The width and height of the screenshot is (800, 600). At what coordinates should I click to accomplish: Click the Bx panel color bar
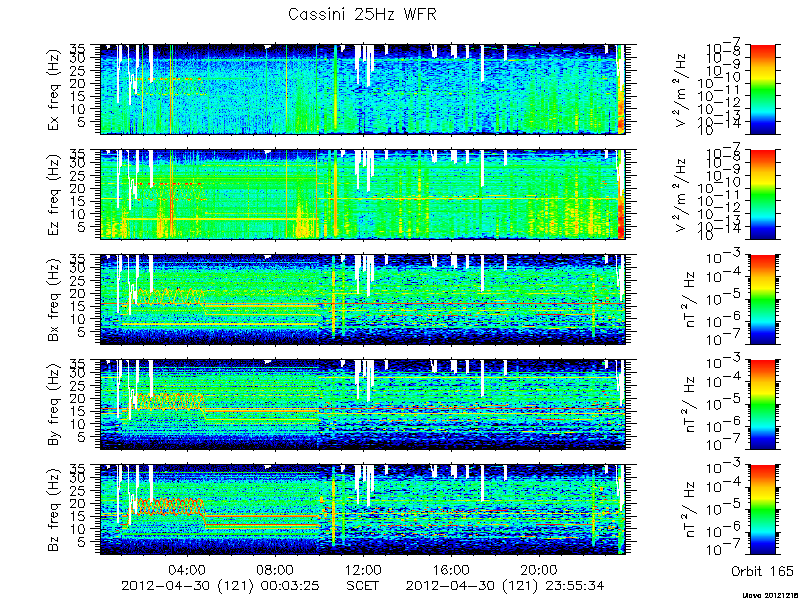762,299
